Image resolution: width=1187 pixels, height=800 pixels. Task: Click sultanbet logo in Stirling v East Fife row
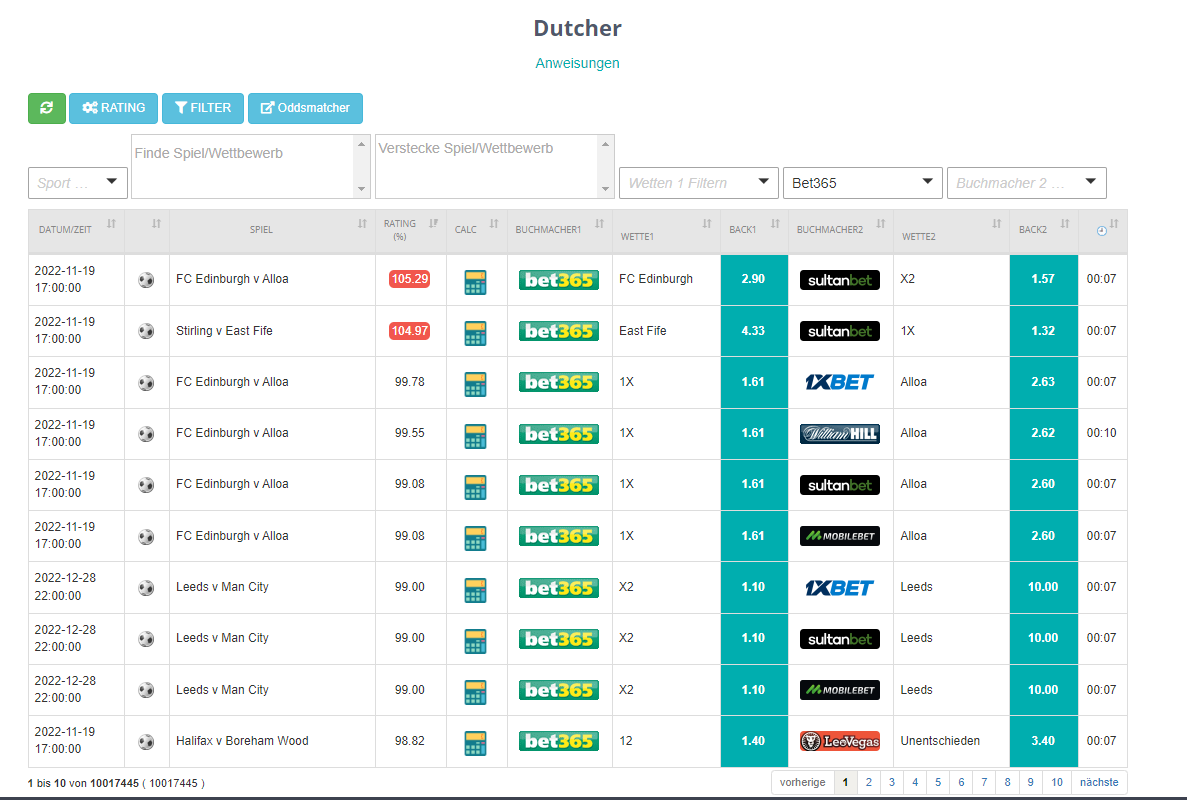click(x=840, y=332)
